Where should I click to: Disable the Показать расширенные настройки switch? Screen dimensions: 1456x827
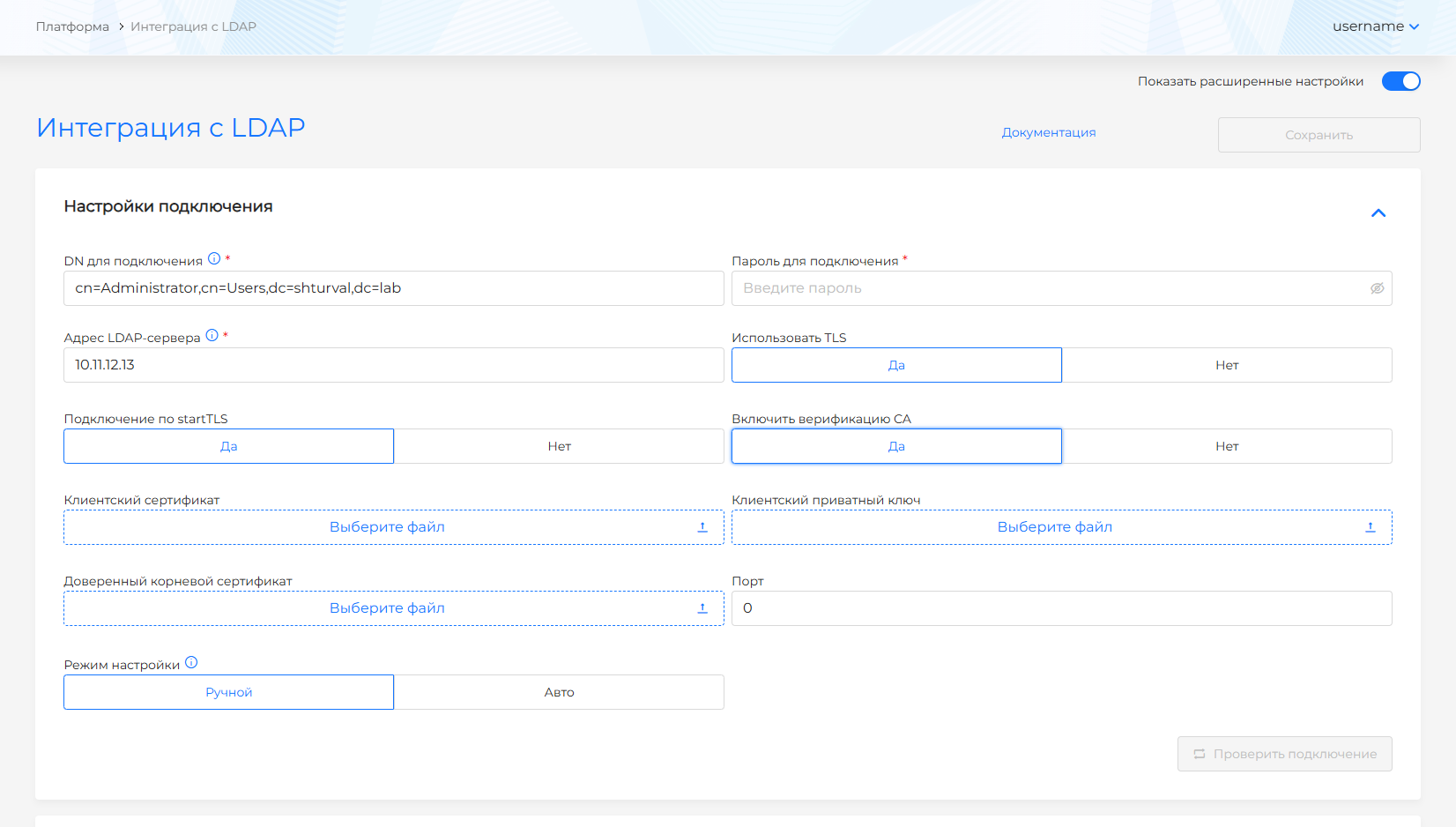[1400, 81]
